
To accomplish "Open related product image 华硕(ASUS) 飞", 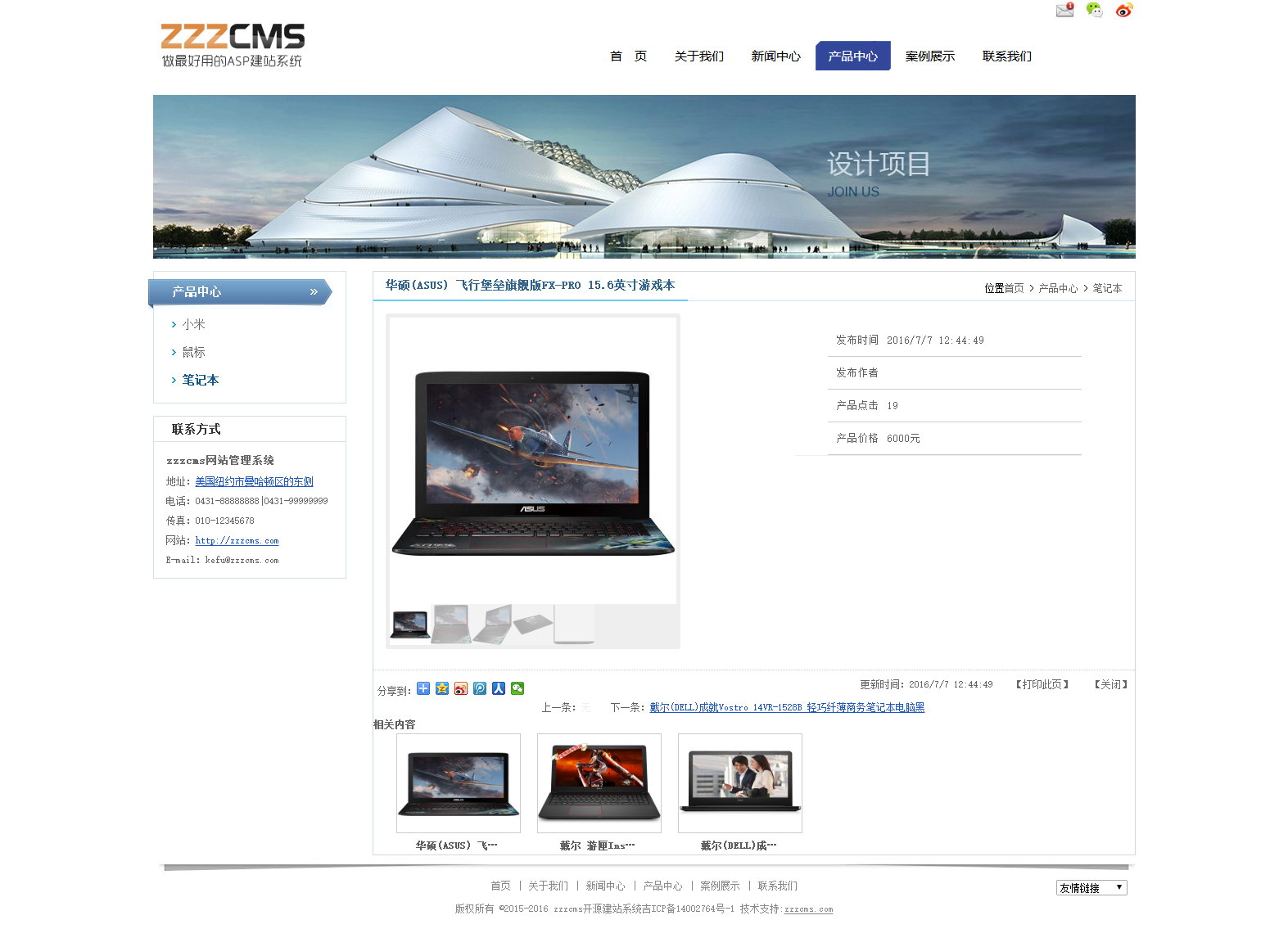I will tap(458, 783).
